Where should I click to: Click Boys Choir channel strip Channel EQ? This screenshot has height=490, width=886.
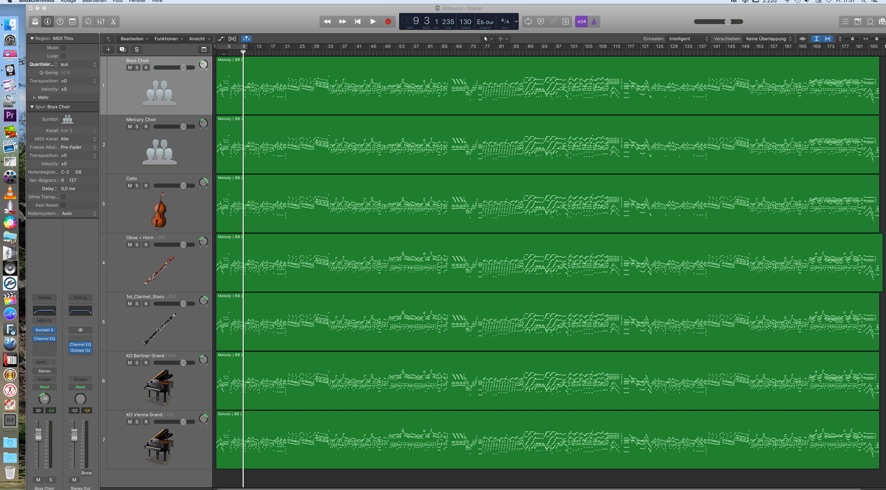point(44,339)
